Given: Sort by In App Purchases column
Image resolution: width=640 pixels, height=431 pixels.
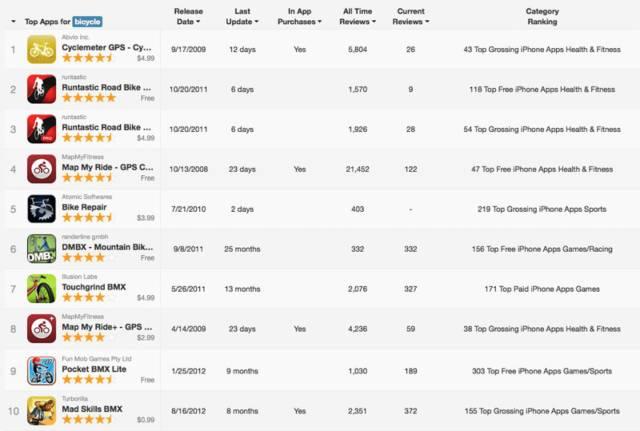Looking at the screenshot, I should click(300, 15).
